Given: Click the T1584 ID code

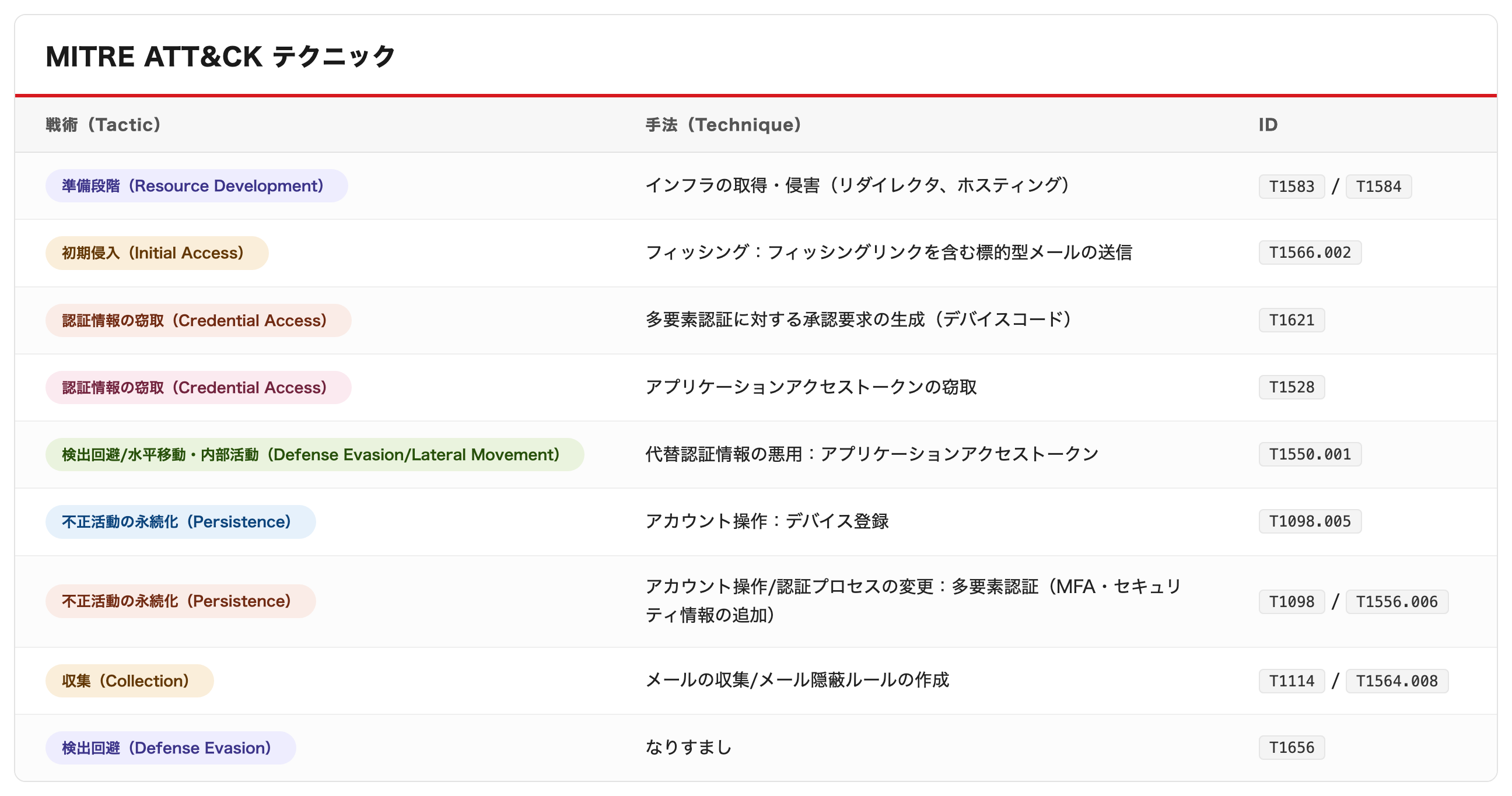Looking at the screenshot, I should (x=1378, y=187).
